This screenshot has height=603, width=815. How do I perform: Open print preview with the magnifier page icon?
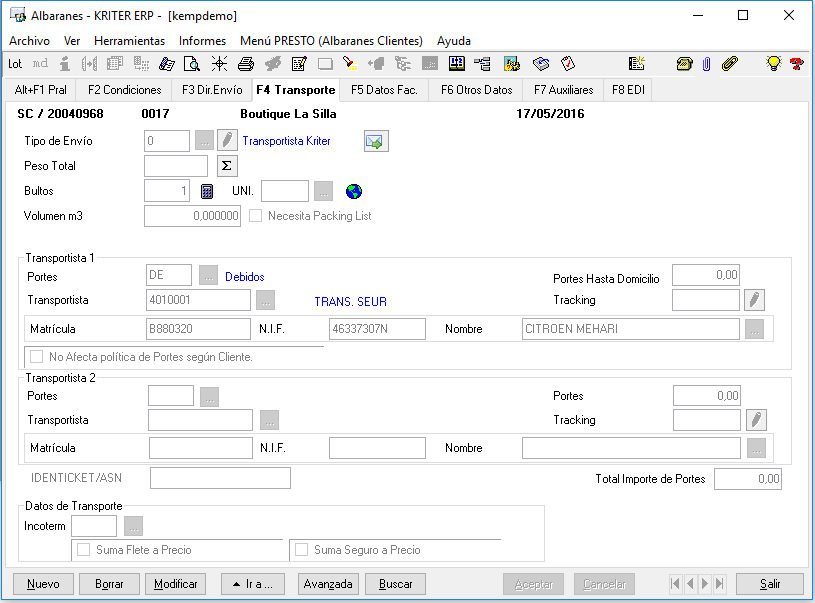tap(192, 64)
